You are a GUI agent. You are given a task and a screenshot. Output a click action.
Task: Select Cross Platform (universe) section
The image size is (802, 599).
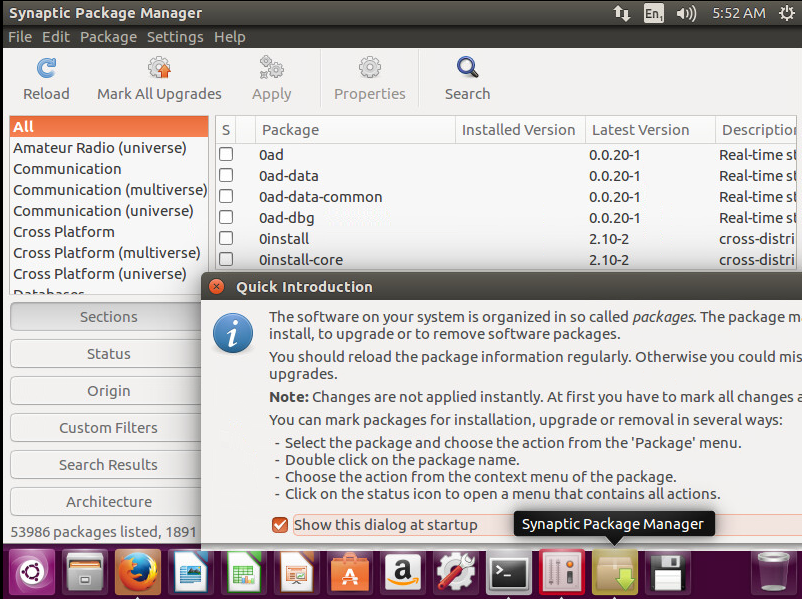point(109,274)
